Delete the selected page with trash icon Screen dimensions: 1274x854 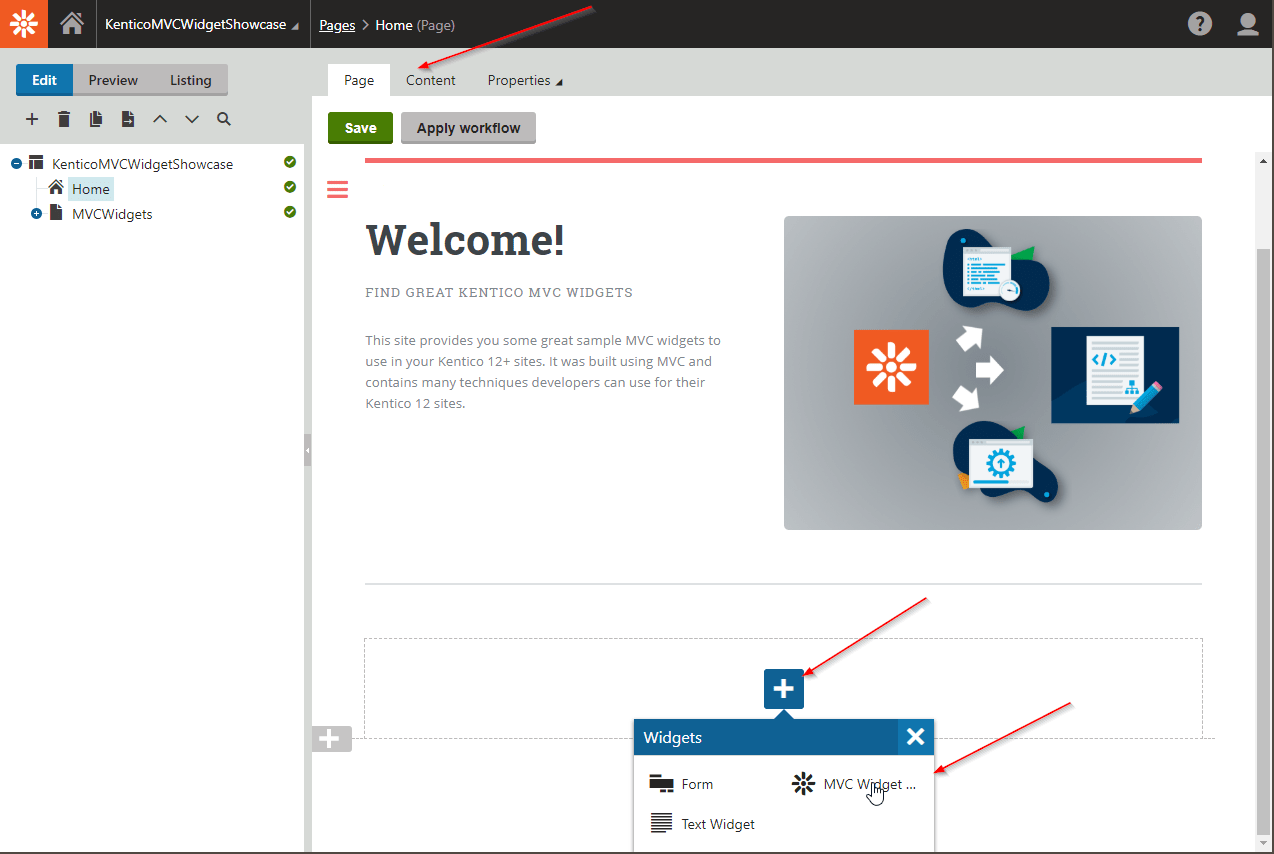coord(64,119)
